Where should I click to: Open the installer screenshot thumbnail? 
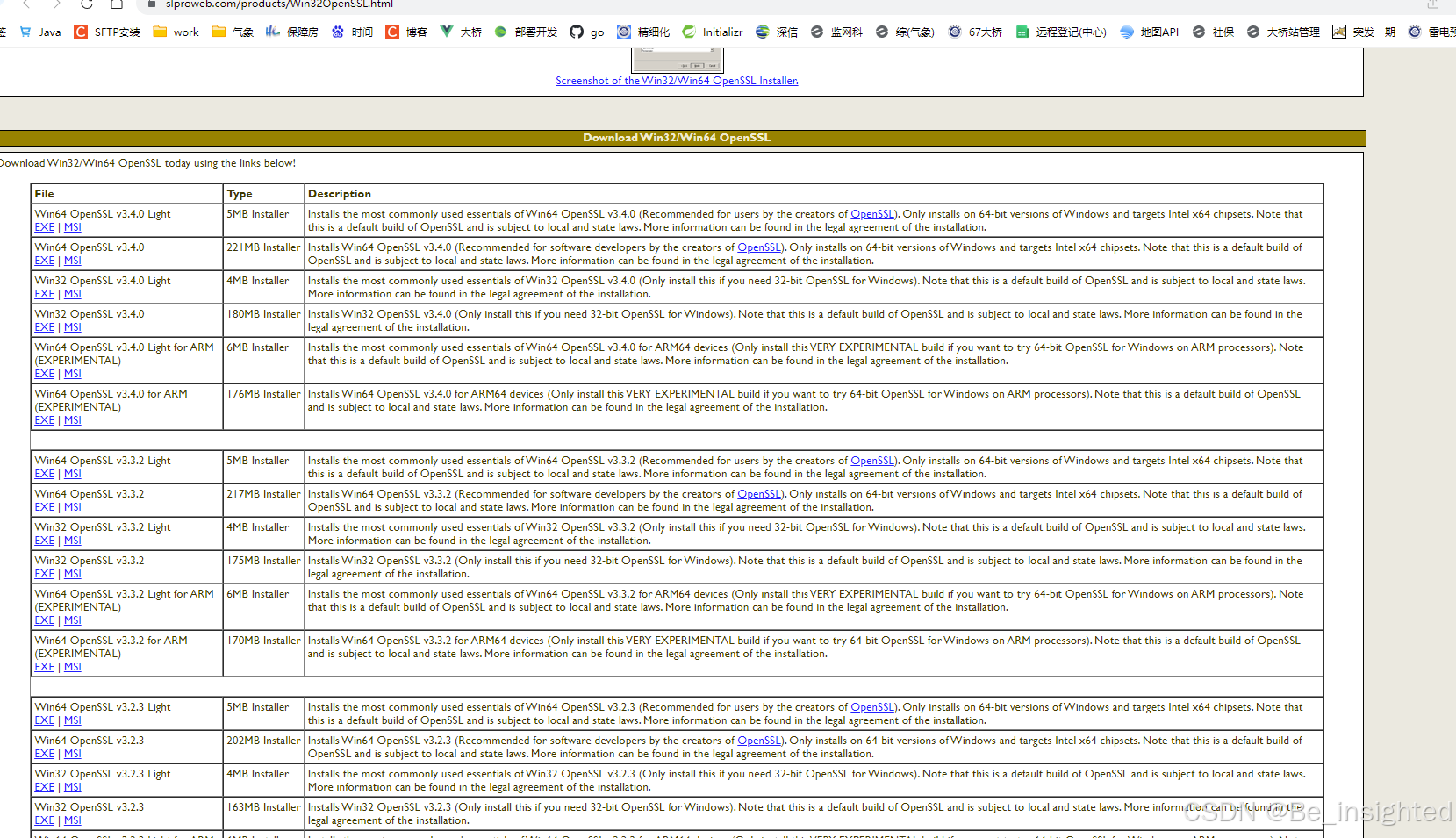678,61
